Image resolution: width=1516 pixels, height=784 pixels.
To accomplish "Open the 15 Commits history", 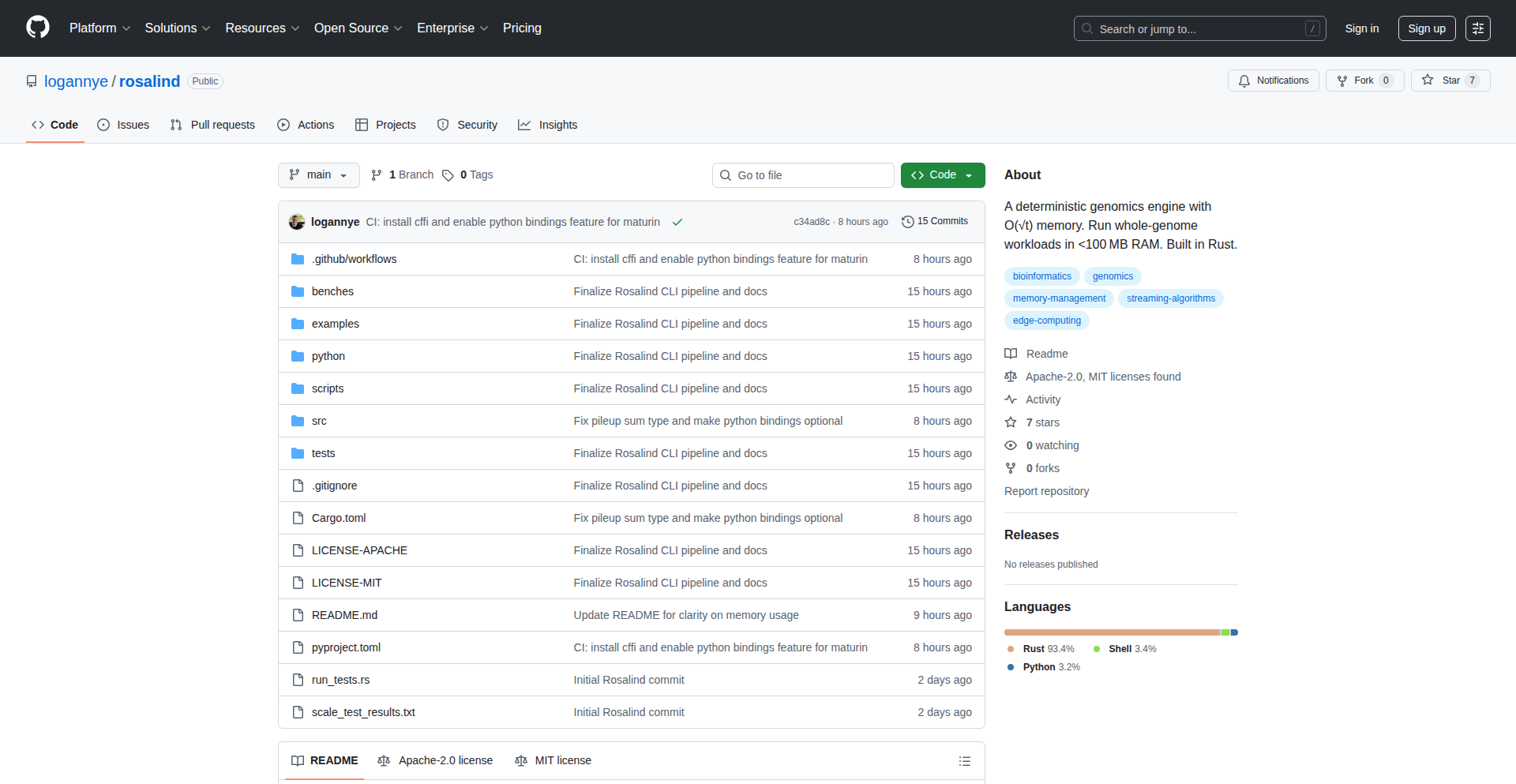I will pos(935,222).
